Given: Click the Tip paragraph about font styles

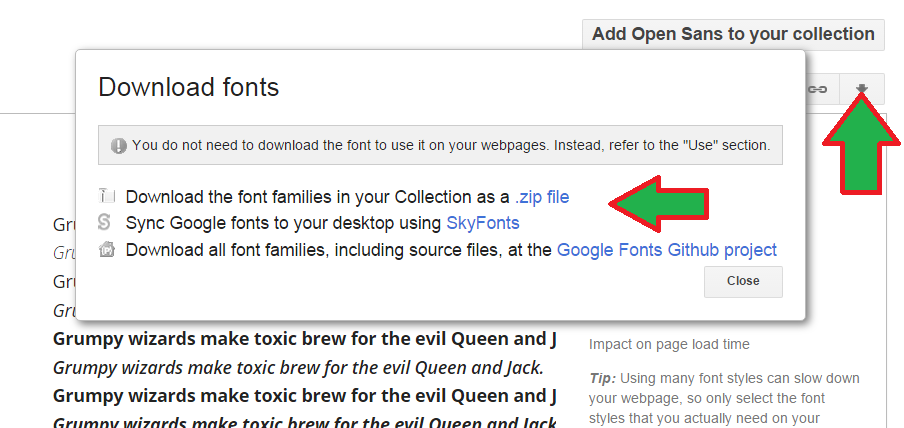Looking at the screenshot, I should 722,398.
